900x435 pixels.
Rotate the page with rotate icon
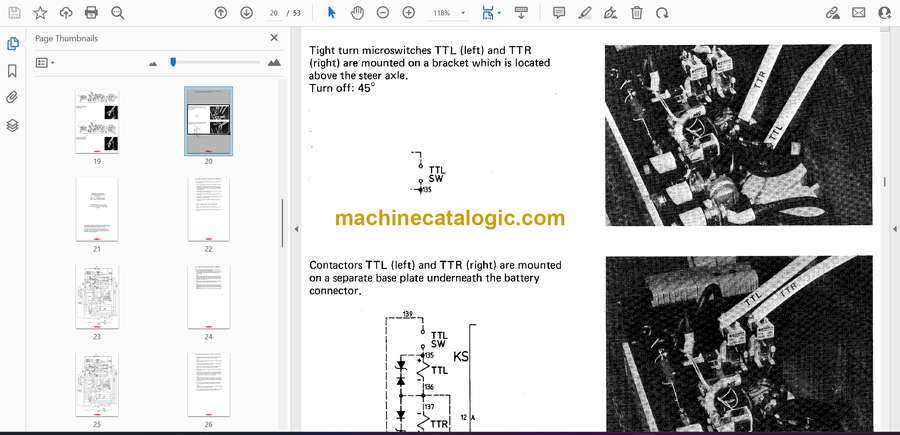pyautogui.click(x=662, y=13)
